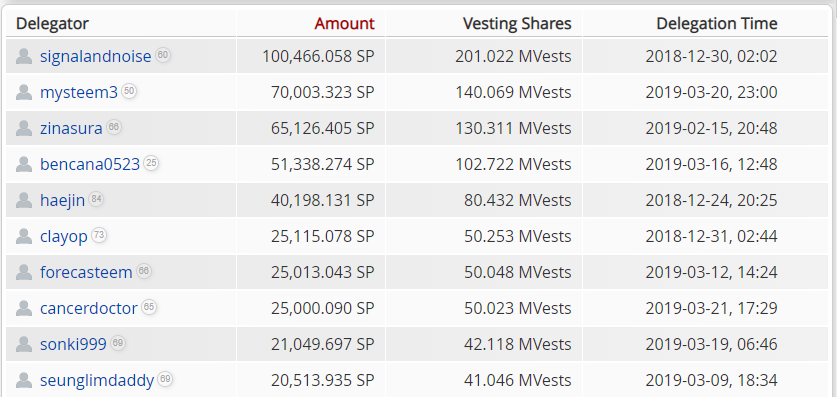837x397 pixels.
Task: Sort table by Amount column header
Action: click(x=344, y=23)
